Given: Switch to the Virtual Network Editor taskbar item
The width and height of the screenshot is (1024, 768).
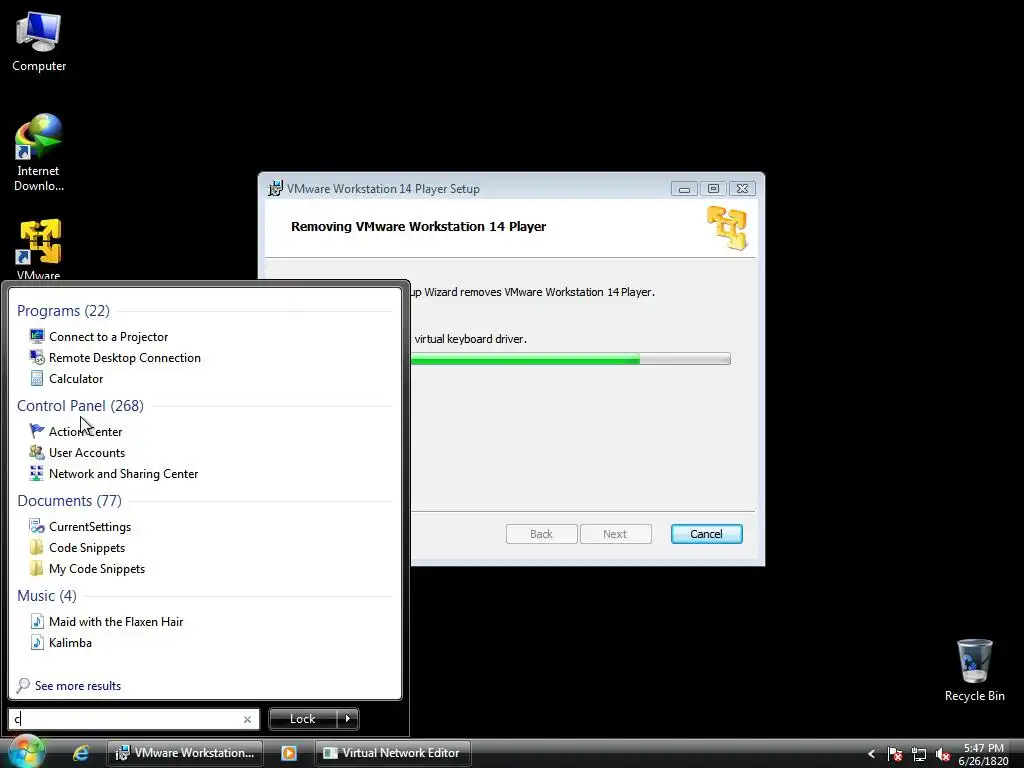Looking at the screenshot, I should click(392, 753).
